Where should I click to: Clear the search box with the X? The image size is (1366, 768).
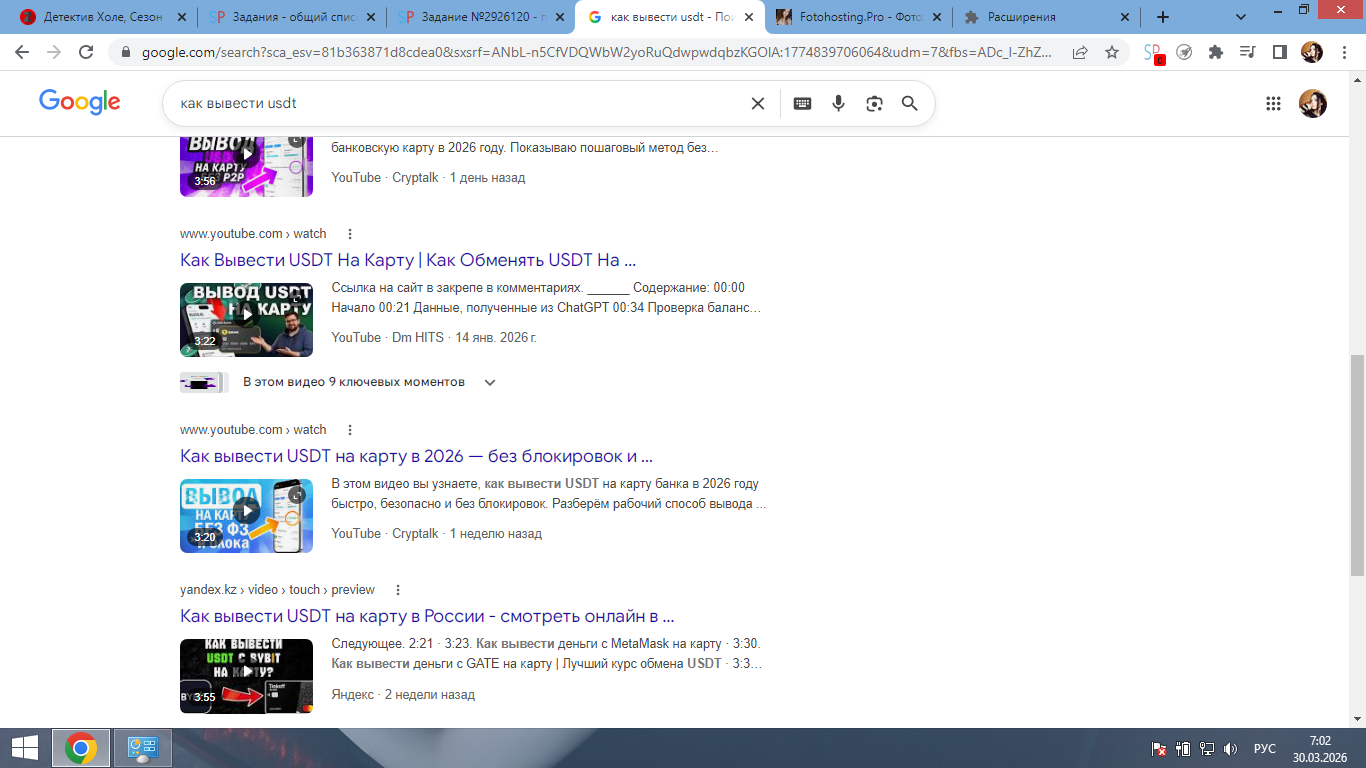[x=758, y=103]
